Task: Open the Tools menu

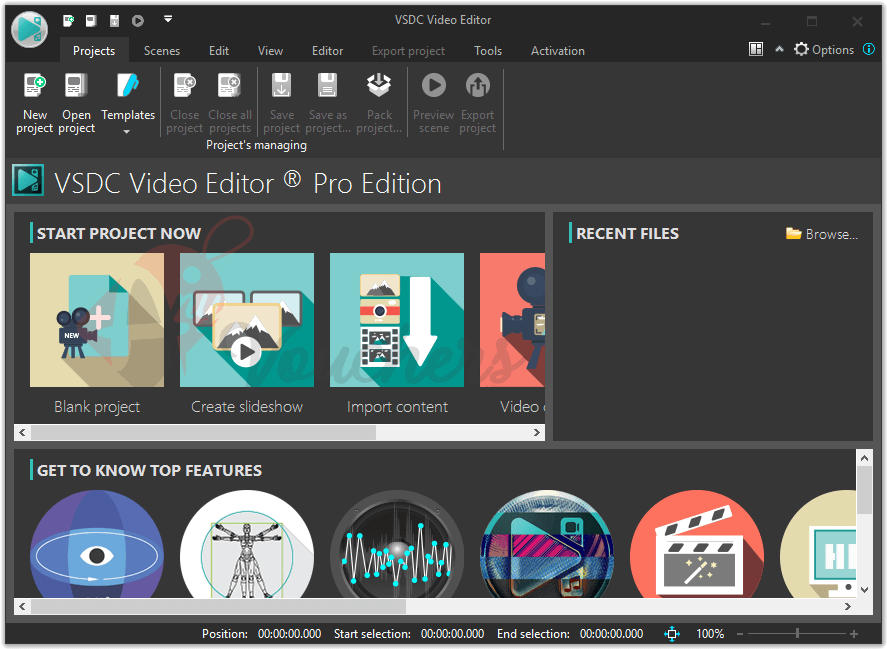Action: pos(488,50)
